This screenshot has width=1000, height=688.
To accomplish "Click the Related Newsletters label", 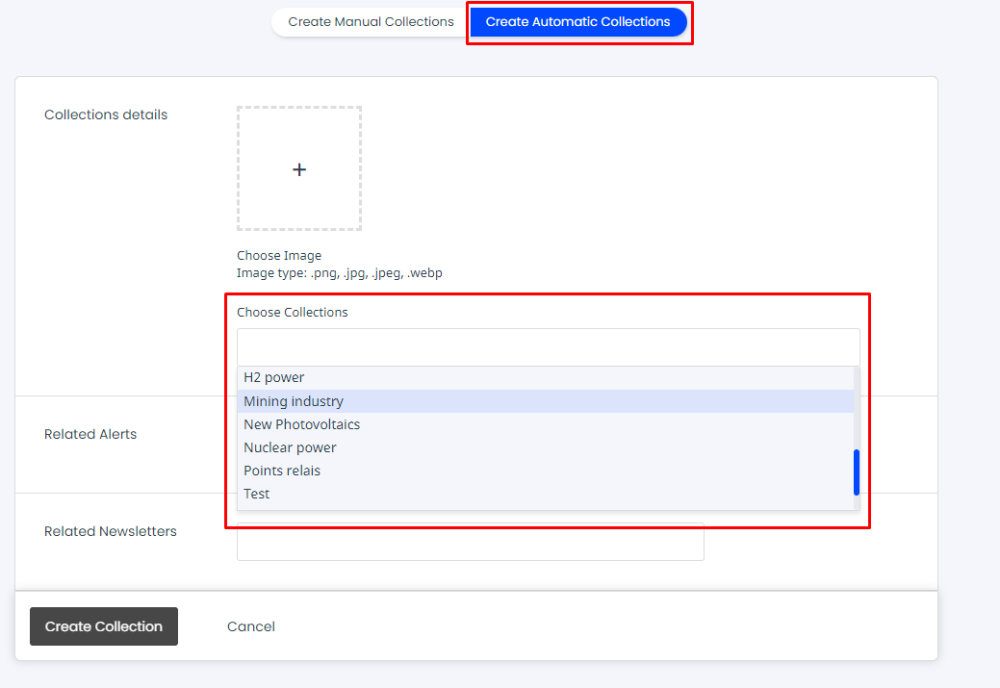I will pos(110,531).
